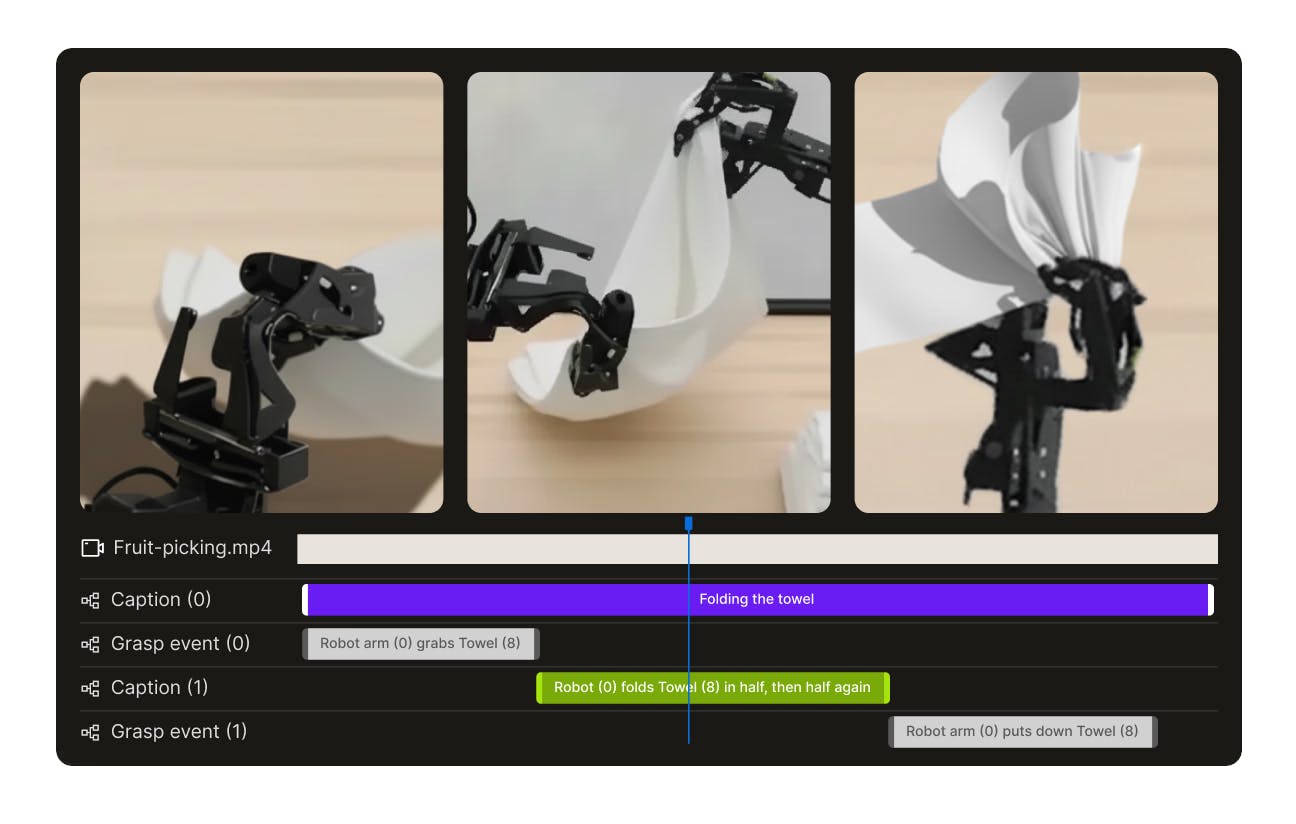Click the annotation icon beside Grasp event (1)
The height and width of the screenshot is (824, 1296).
point(91,731)
